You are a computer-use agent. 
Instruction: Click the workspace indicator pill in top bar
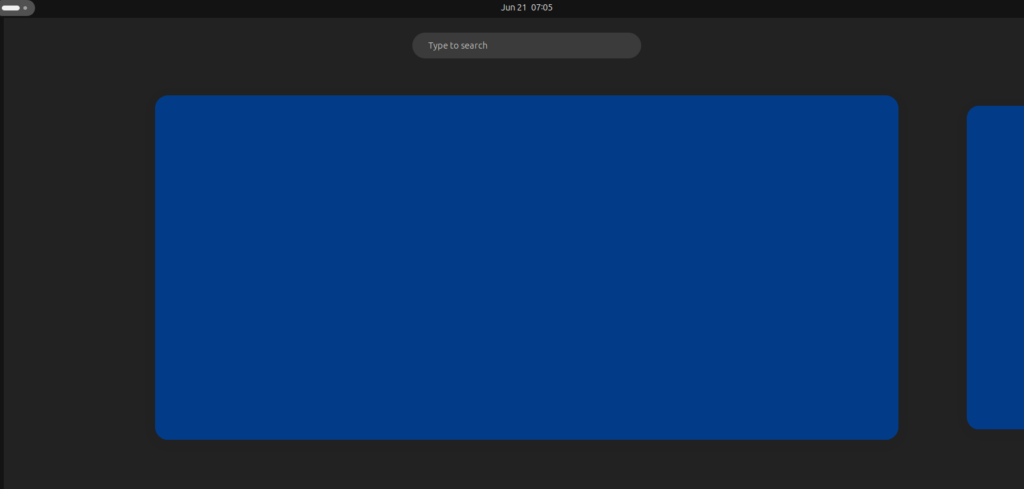(x=16, y=8)
